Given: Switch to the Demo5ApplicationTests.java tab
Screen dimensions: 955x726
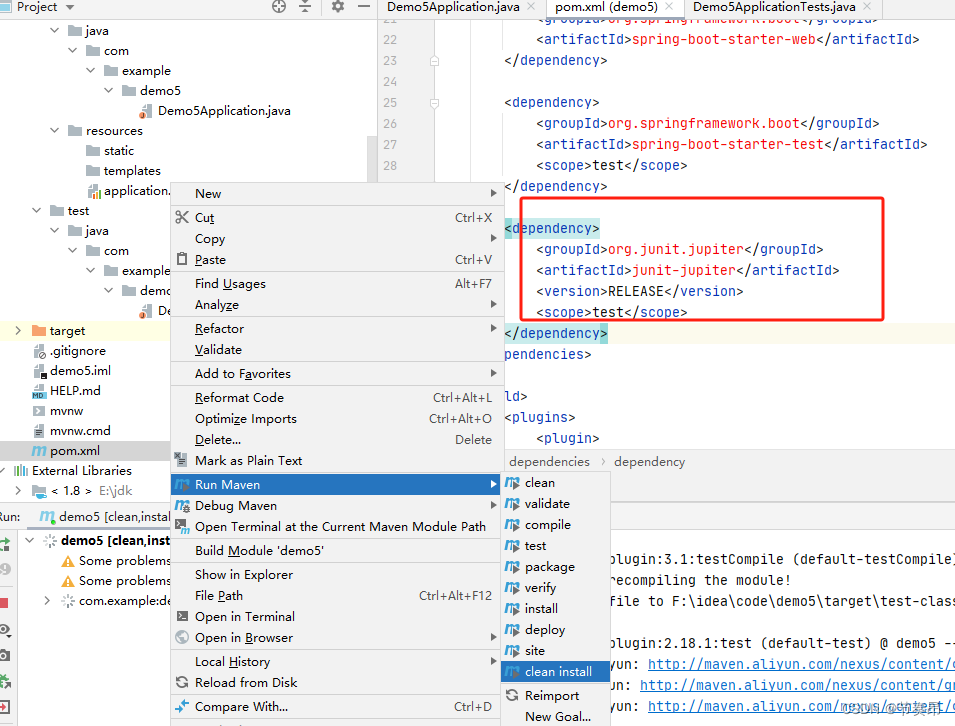Looking at the screenshot, I should click(774, 7).
